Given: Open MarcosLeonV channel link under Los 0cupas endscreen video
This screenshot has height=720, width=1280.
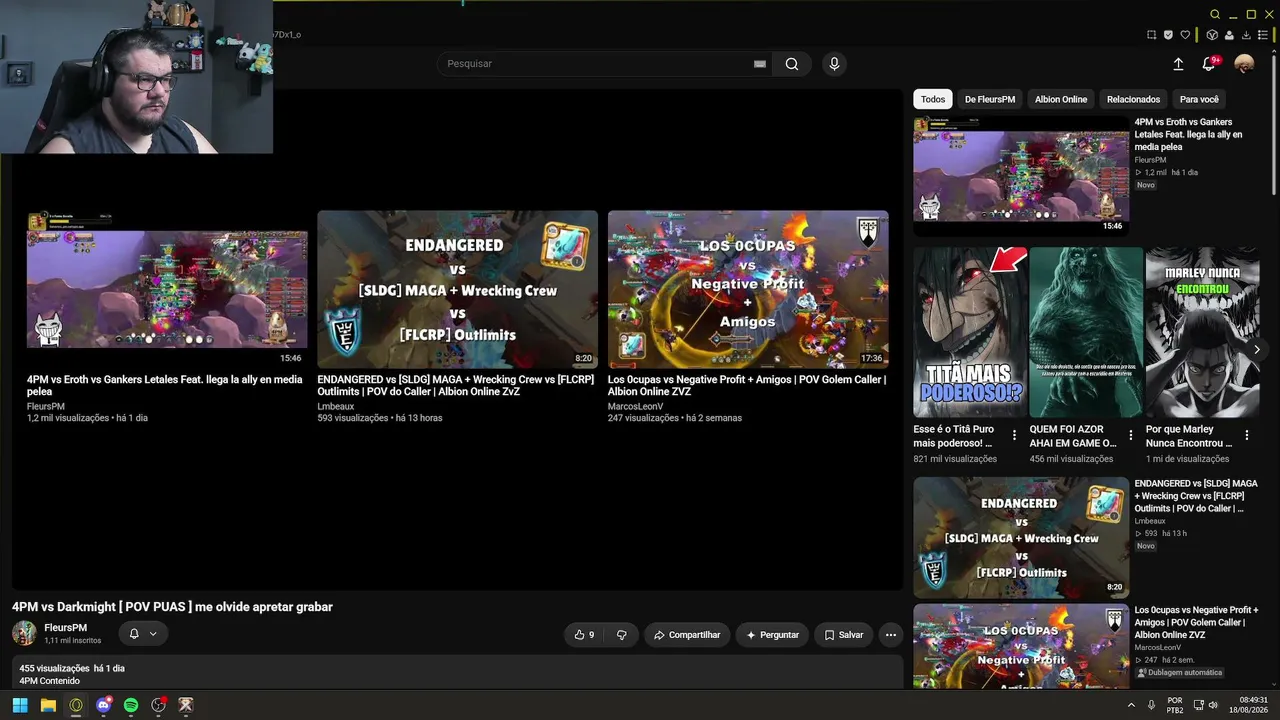Looking at the screenshot, I should 635,407.
